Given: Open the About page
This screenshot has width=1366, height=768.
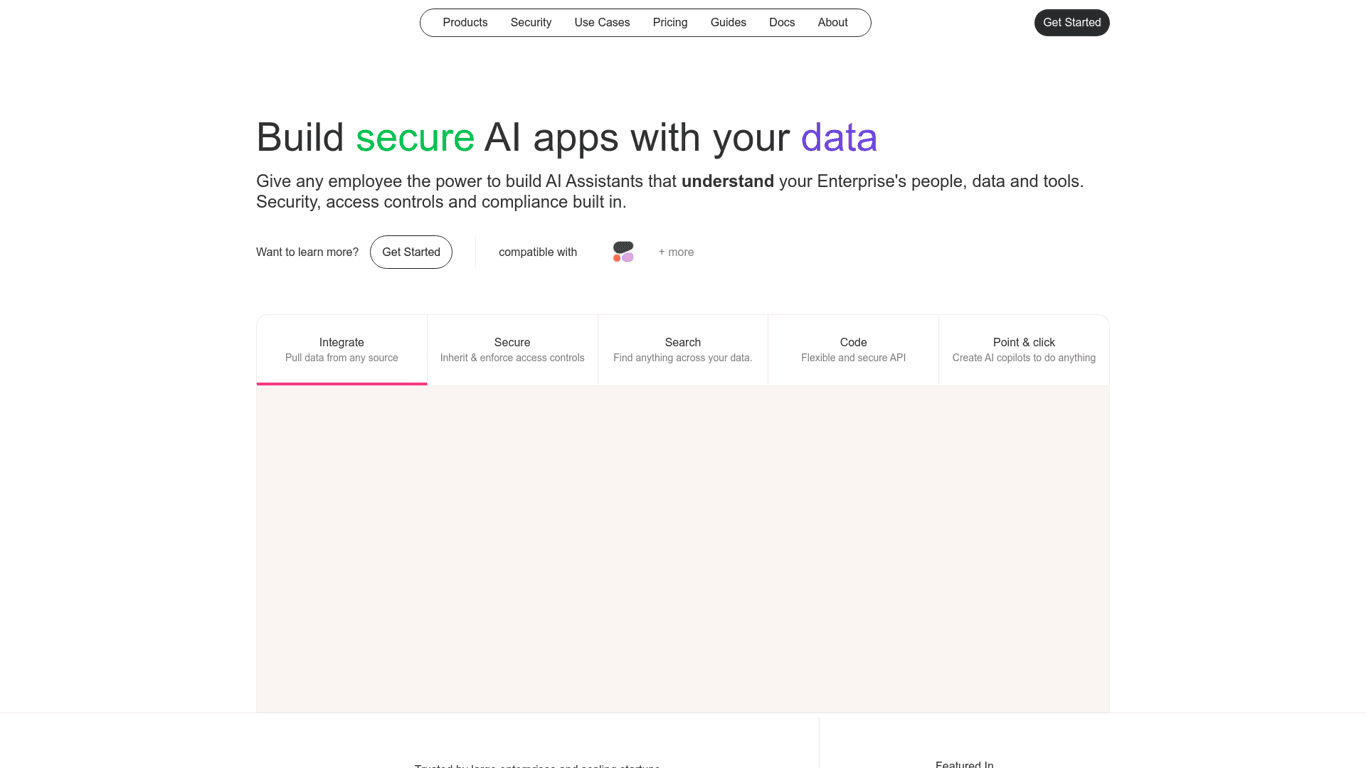Looking at the screenshot, I should (x=832, y=22).
